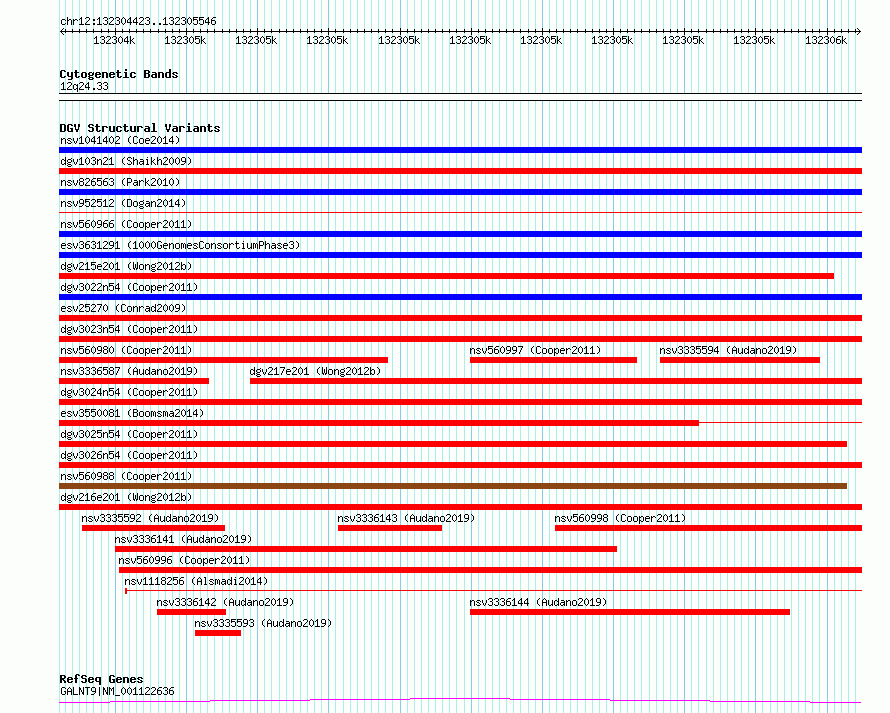Select dgv3024n54 (Cooper2011) label
This screenshot has width=890, height=713.
click(129, 392)
